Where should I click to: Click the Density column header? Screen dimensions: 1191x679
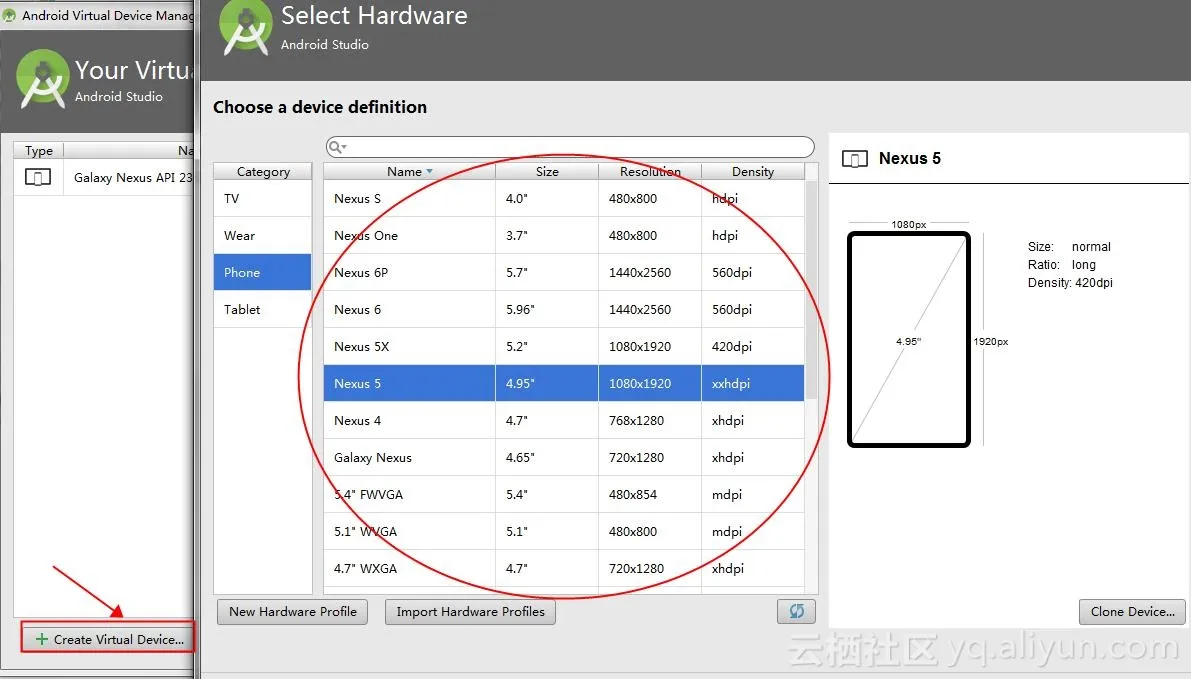click(x=753, y=172)
